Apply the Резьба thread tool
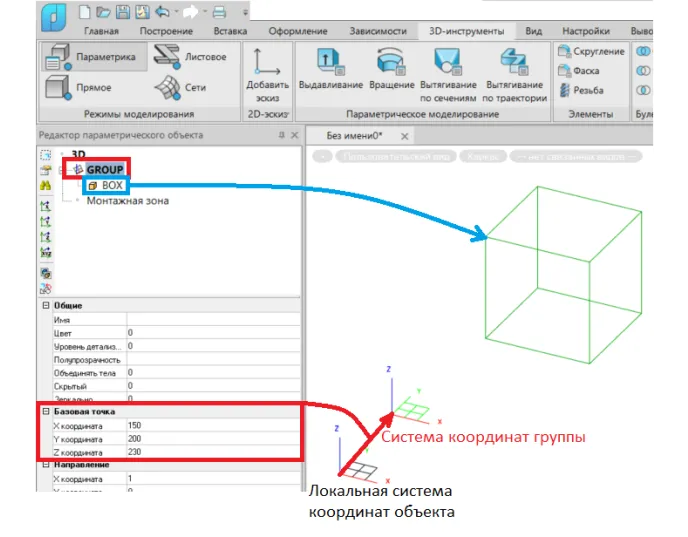The width and height of the screenshot is (688, 537). click(581, 90)
